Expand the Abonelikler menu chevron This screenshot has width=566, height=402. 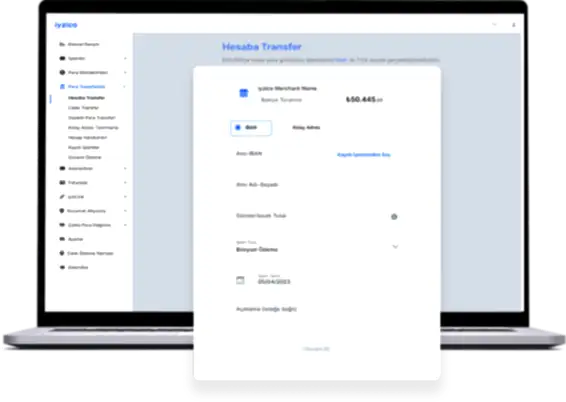click(x=125, y=169)
